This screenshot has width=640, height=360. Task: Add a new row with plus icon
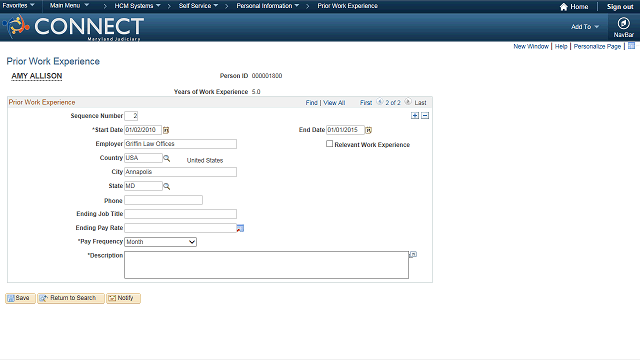(x=415, y=116)
